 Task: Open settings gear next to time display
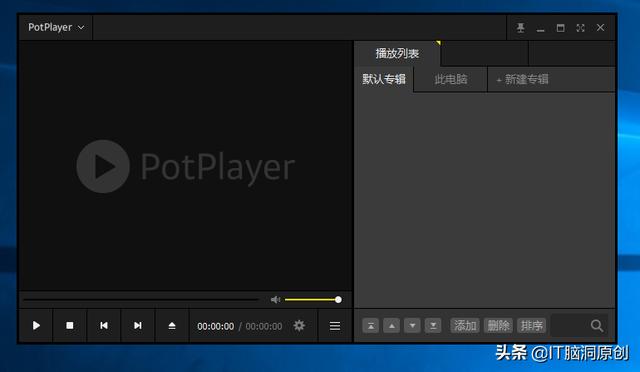tap(299, 325)
